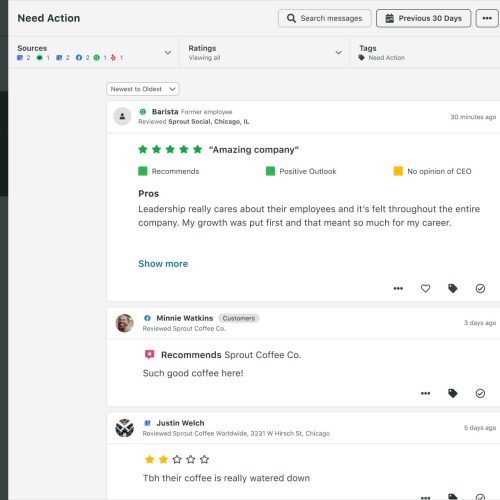The width and height of the screenshot is (500, 500).
Task: Expand the Ratings filter dropdown
Action: [265, 53]
